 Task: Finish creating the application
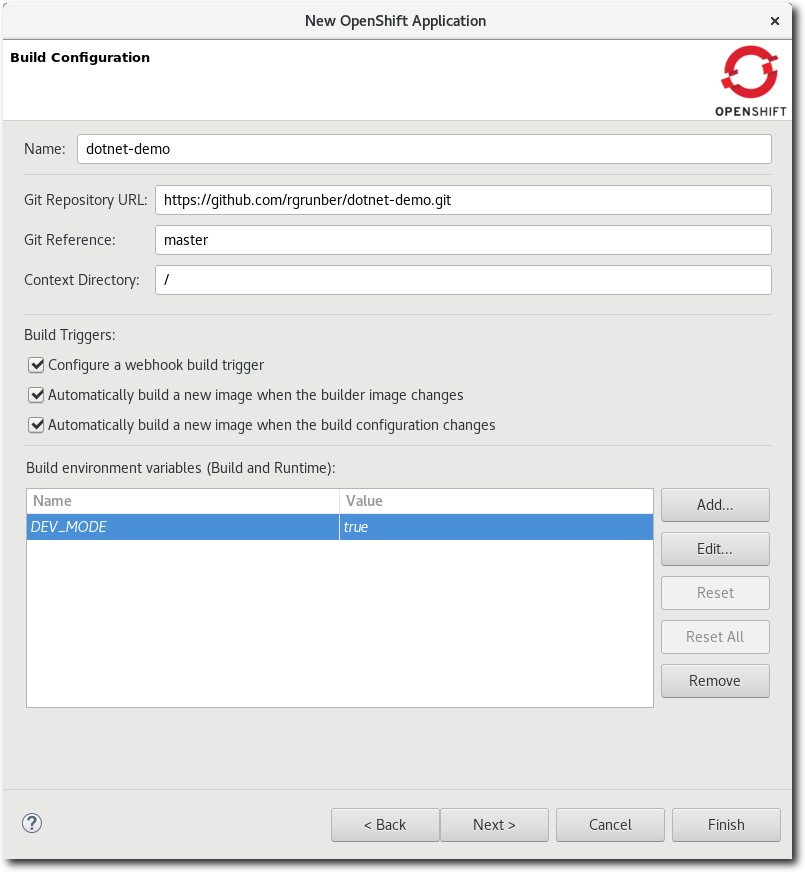726,824
